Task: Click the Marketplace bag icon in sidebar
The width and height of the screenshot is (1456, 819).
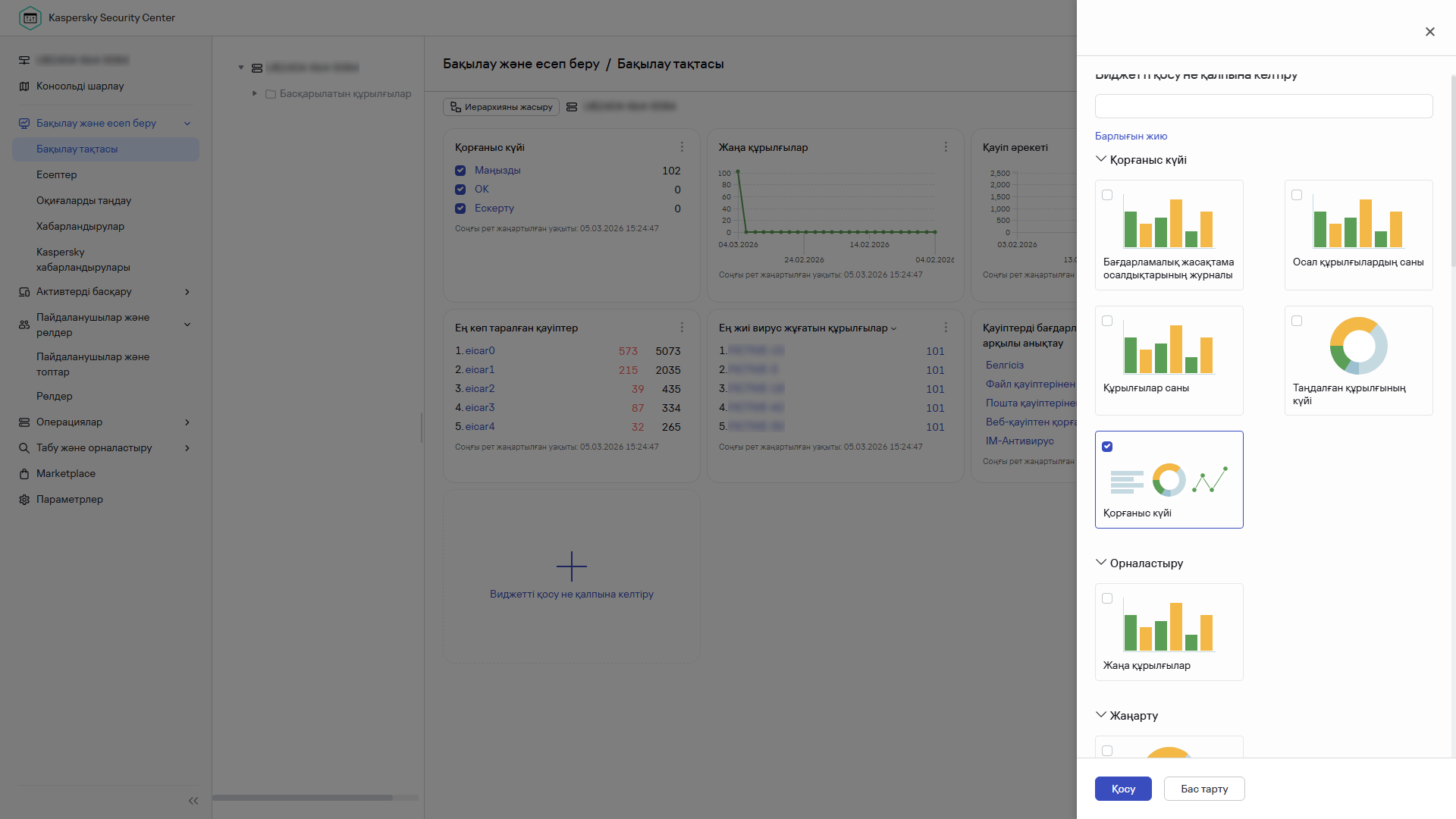Action: (24, 474)
